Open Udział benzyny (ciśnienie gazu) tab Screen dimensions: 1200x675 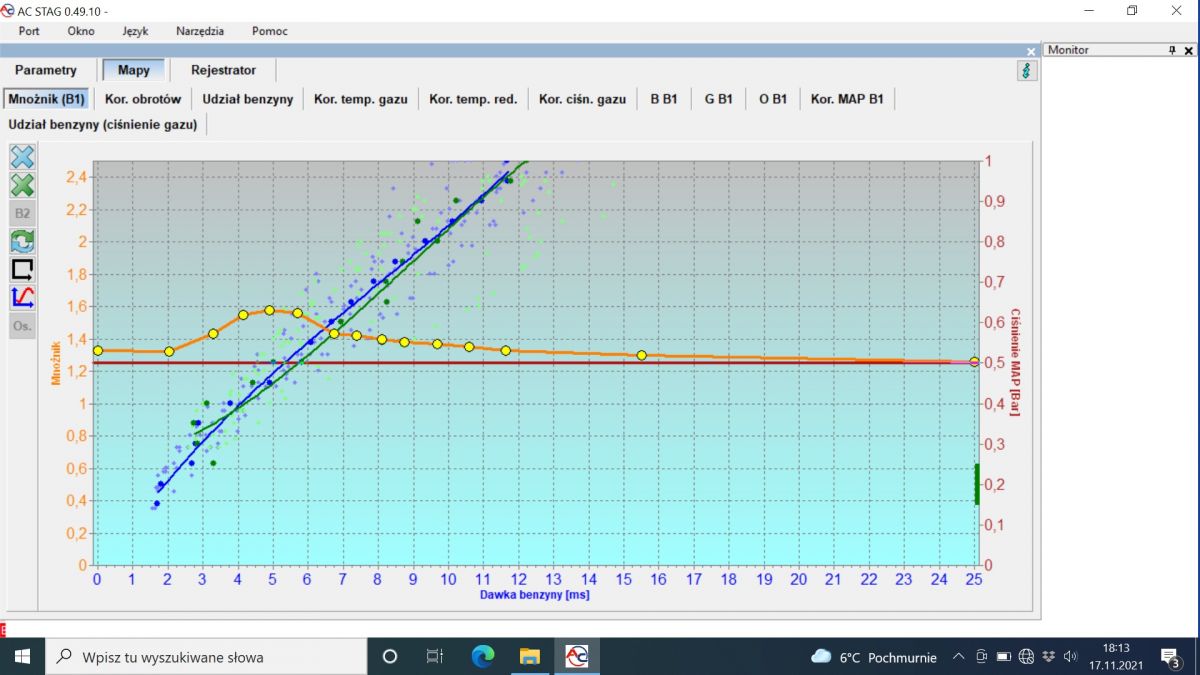[104, 124]
